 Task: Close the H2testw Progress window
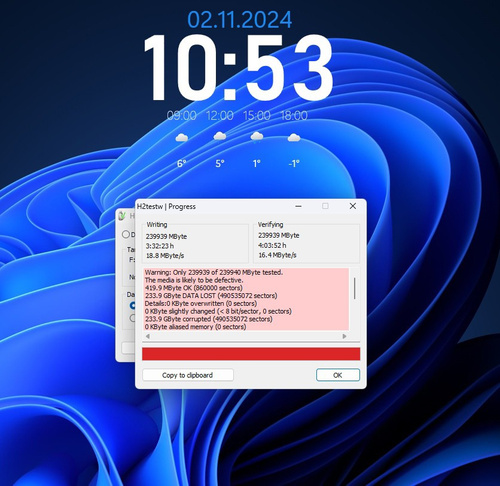(353, 206)
